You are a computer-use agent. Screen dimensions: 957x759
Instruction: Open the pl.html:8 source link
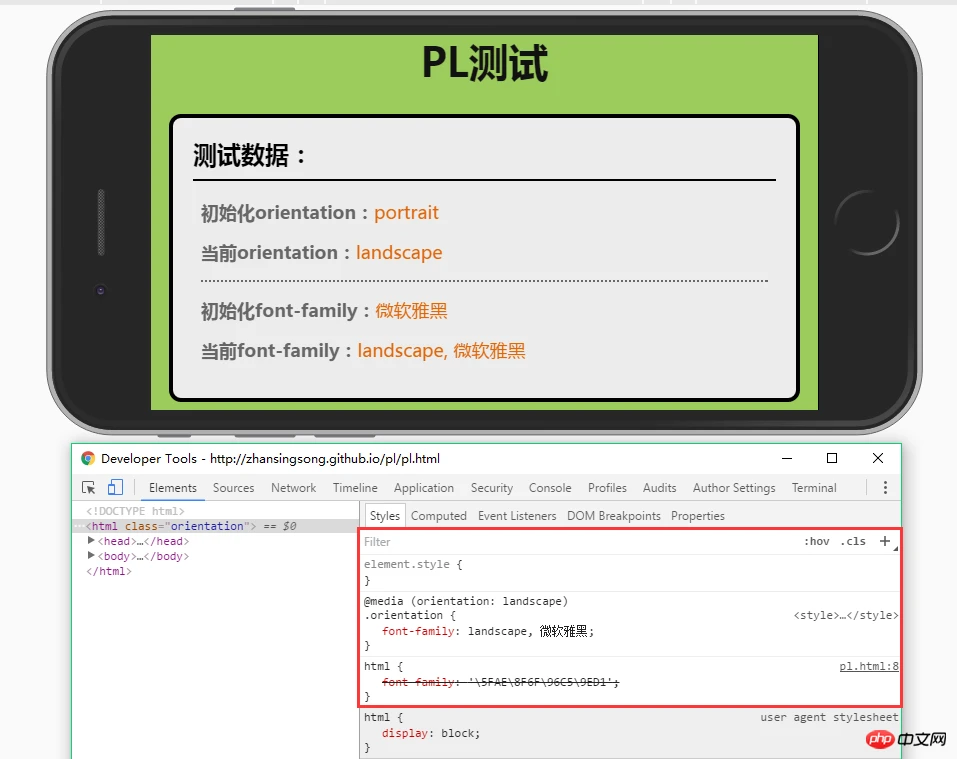pos(868,666)
